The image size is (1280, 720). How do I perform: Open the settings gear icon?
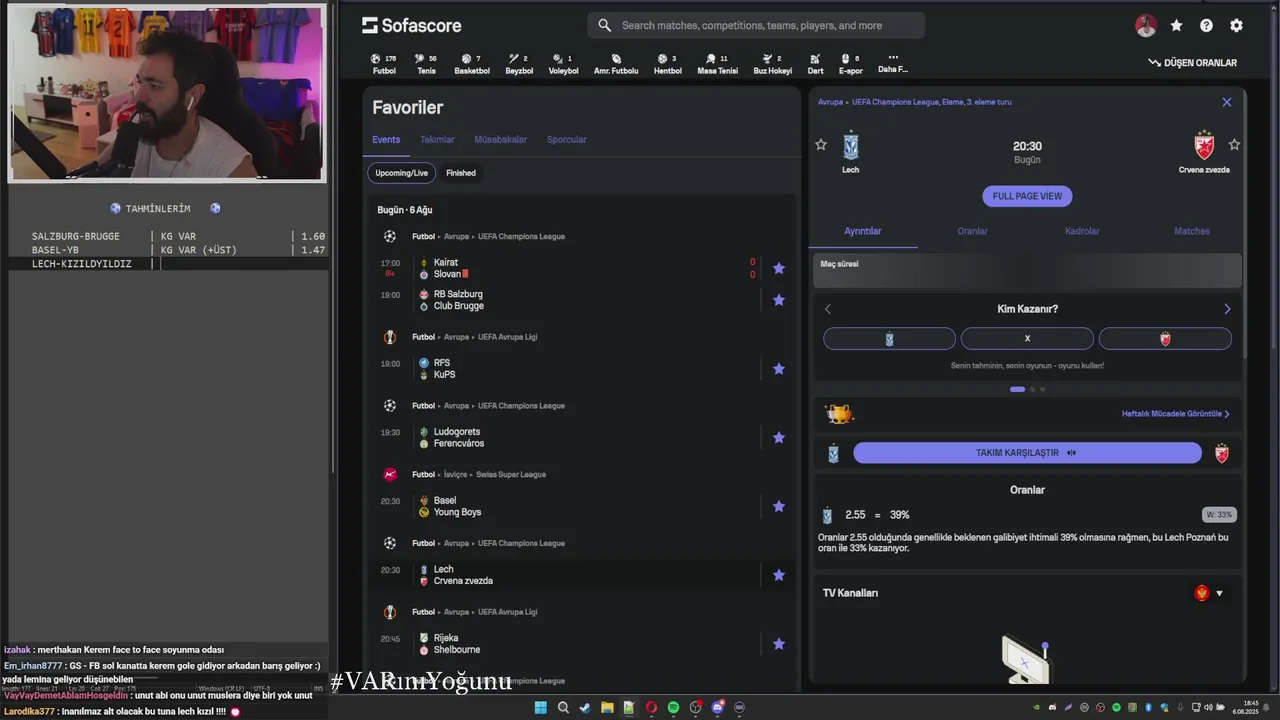[x=1236, y=26]
